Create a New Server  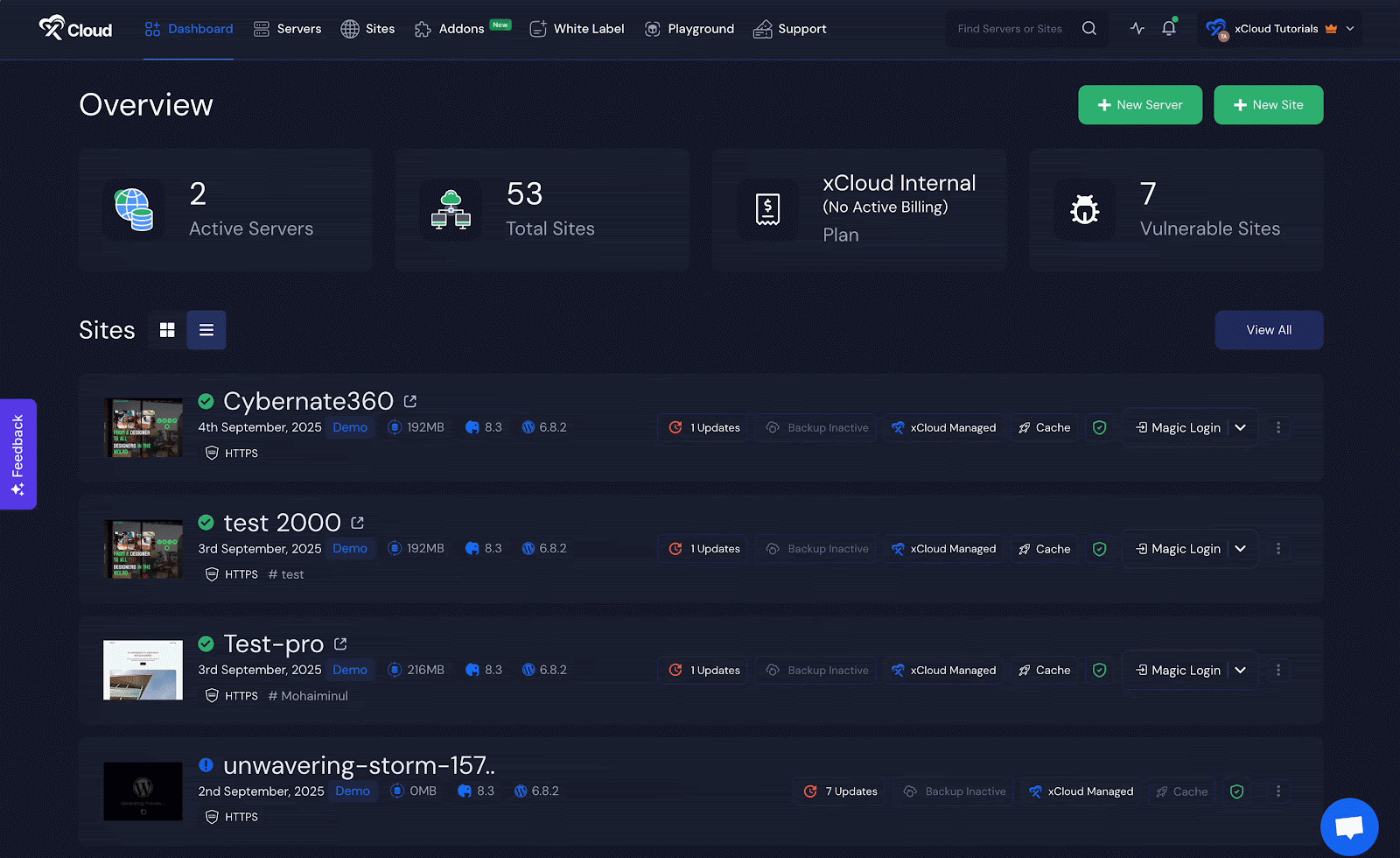(1140, 104)
